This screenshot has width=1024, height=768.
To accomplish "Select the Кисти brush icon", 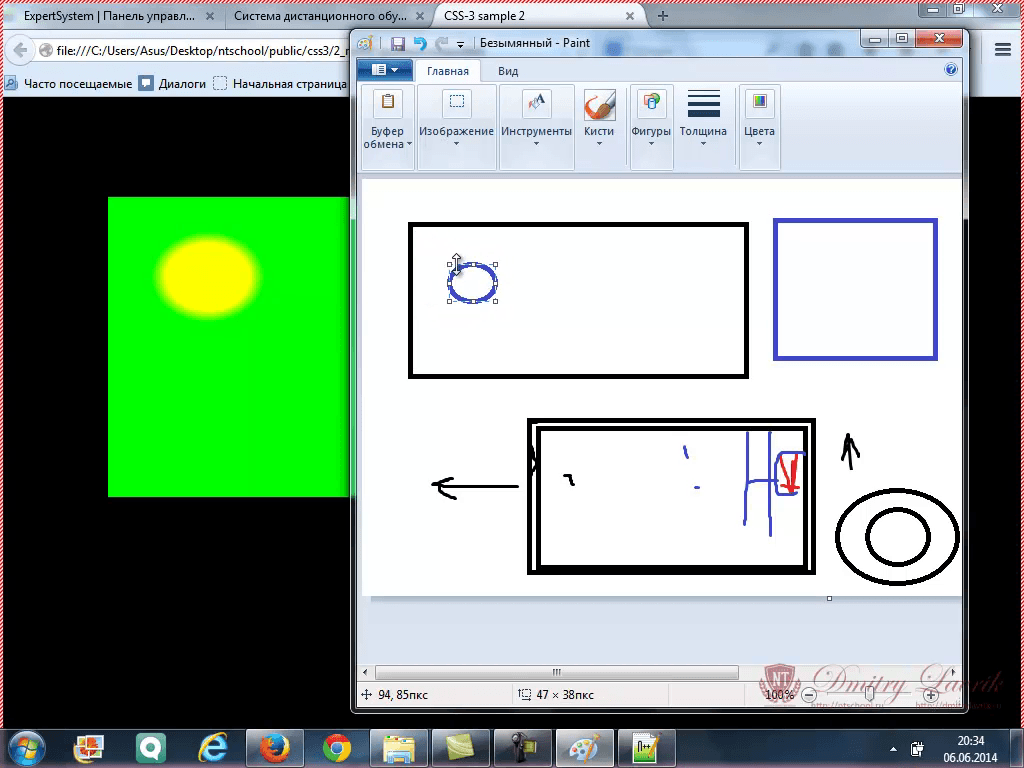I will [600, 104].
